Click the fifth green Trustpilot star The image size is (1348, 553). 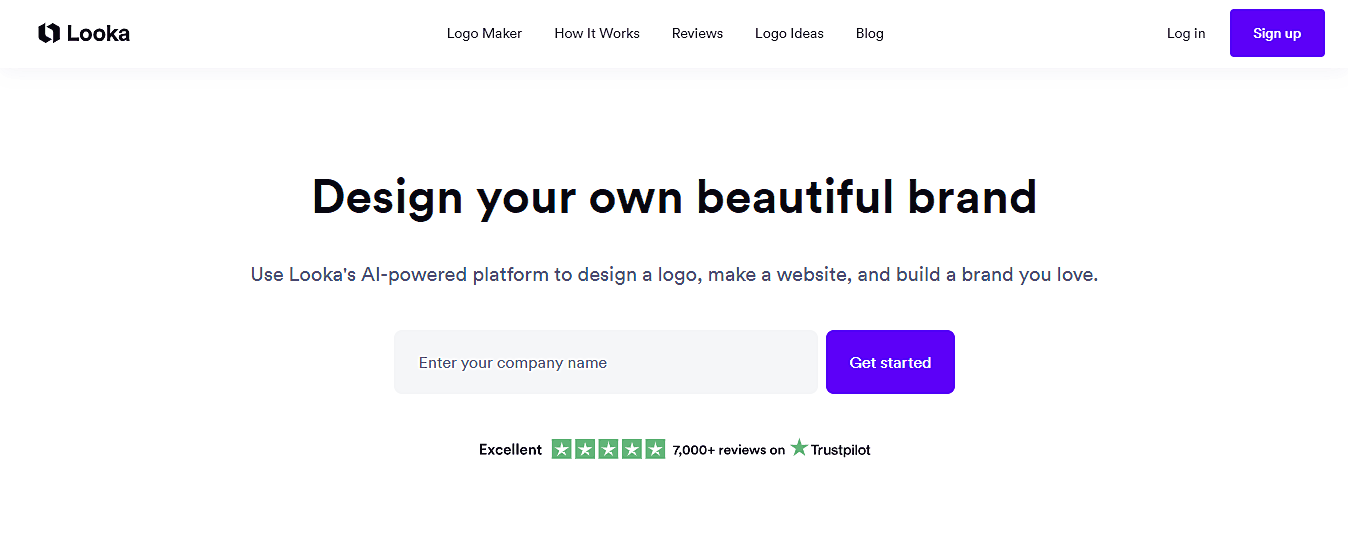point(655,449)
